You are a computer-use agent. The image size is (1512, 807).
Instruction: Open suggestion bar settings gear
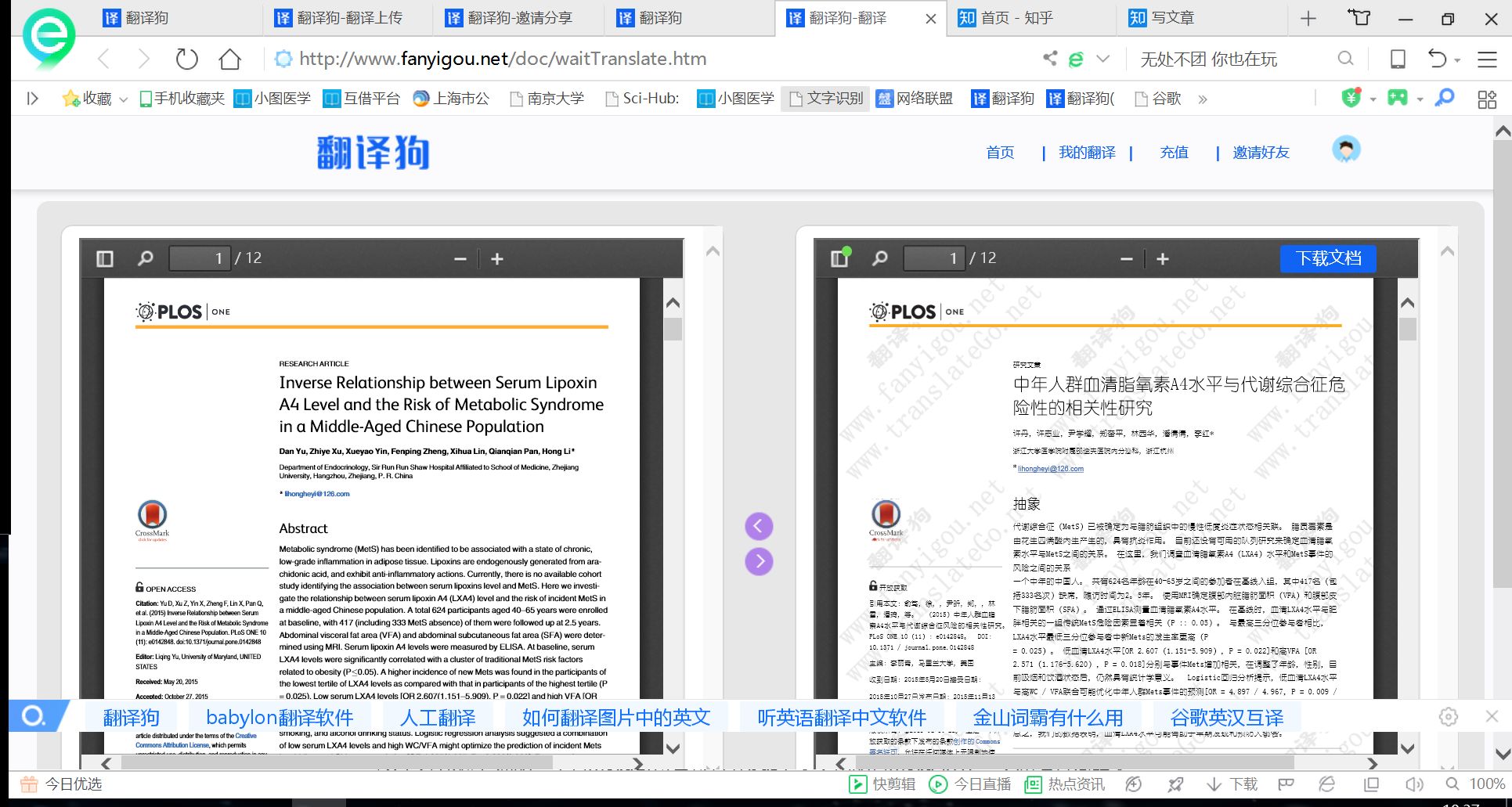1449,716
